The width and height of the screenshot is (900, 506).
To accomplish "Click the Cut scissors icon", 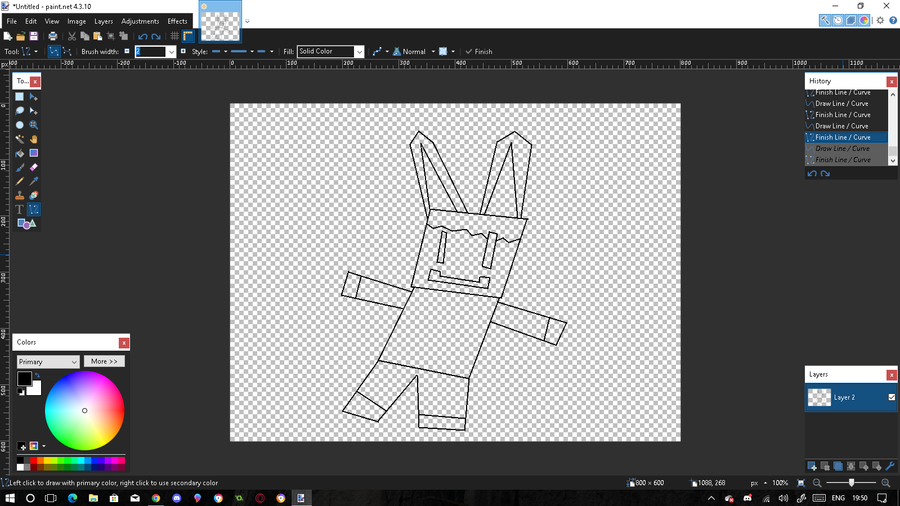I will tap(72, 36).
